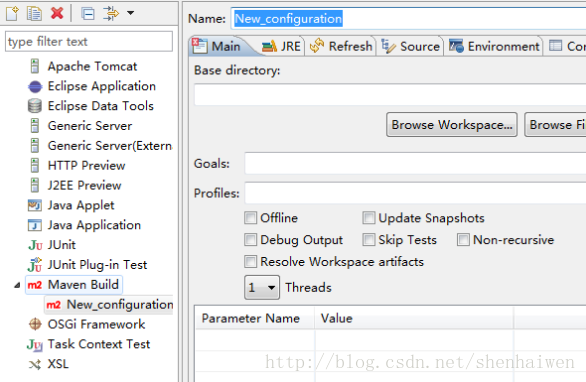Screen dimensions: 586x382
Task: Duplicate the selected launch configuration
Action: pyautogui.click(x=34, y=13)
